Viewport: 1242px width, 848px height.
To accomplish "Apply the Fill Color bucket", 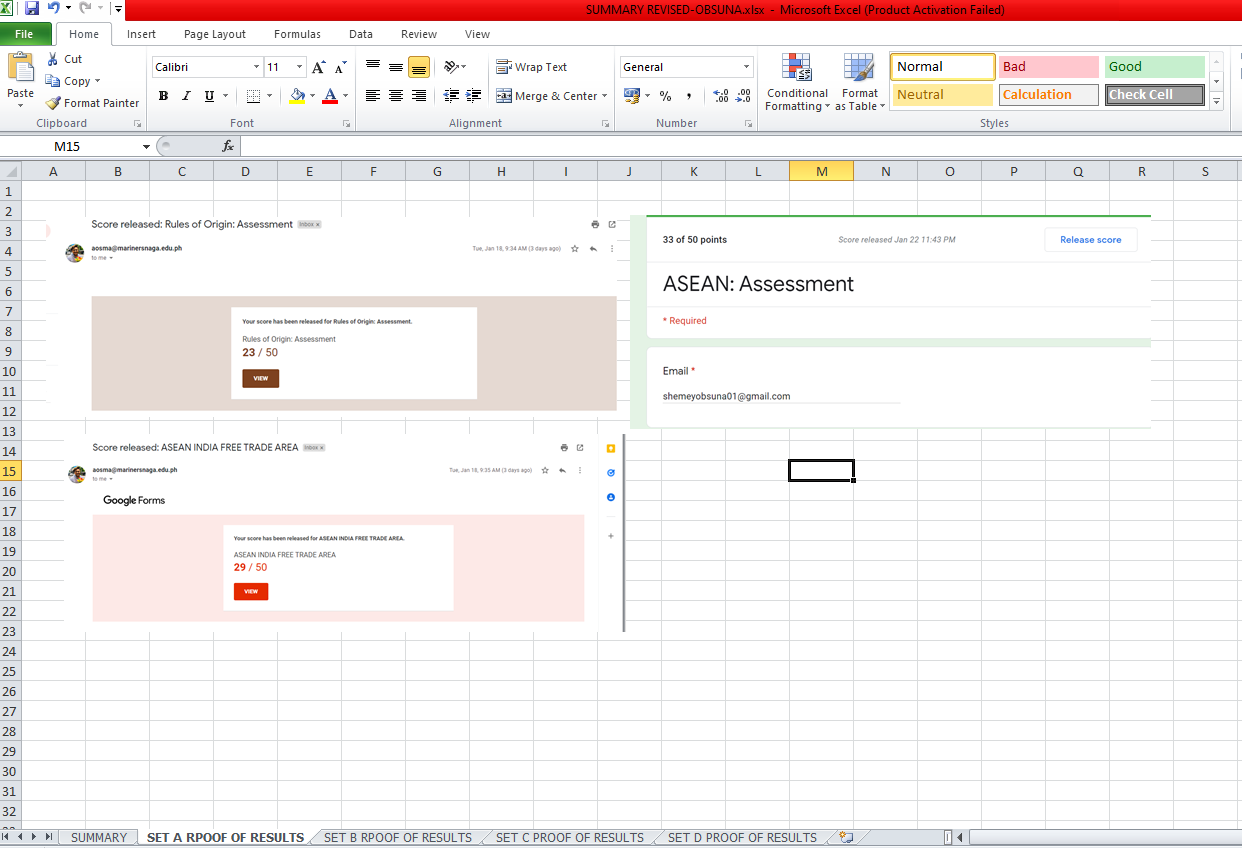I will tap(296, 96).
